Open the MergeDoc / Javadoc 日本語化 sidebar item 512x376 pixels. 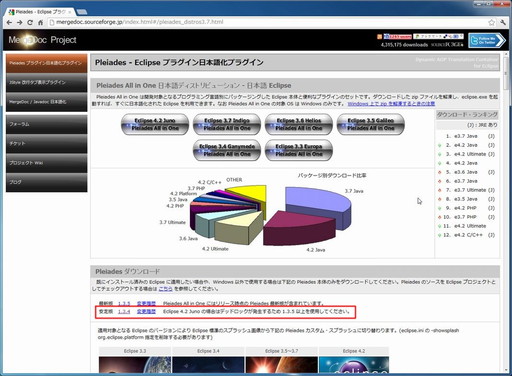[x=46, y=102]
